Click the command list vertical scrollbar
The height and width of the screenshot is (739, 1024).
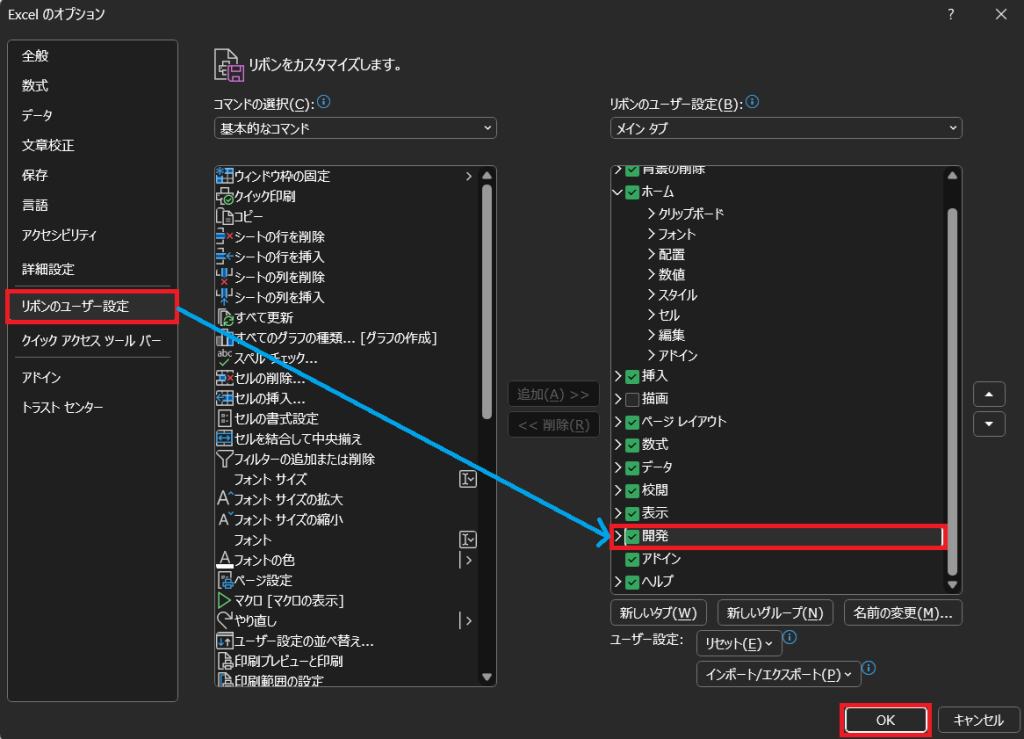point(487,300)
